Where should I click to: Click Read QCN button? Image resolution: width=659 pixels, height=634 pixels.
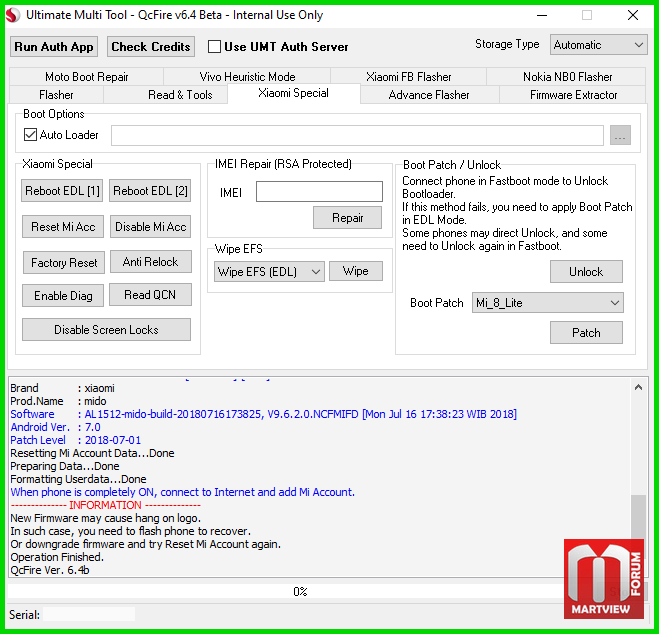(x=150, y=295)
